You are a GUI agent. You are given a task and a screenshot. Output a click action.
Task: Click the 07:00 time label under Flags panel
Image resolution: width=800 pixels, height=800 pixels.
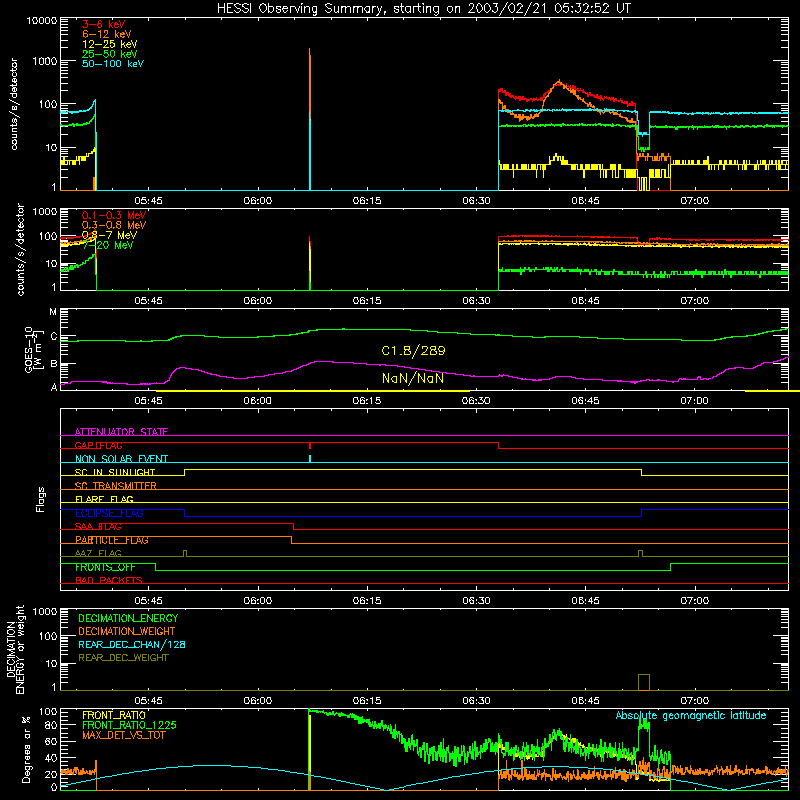(694, 601)
